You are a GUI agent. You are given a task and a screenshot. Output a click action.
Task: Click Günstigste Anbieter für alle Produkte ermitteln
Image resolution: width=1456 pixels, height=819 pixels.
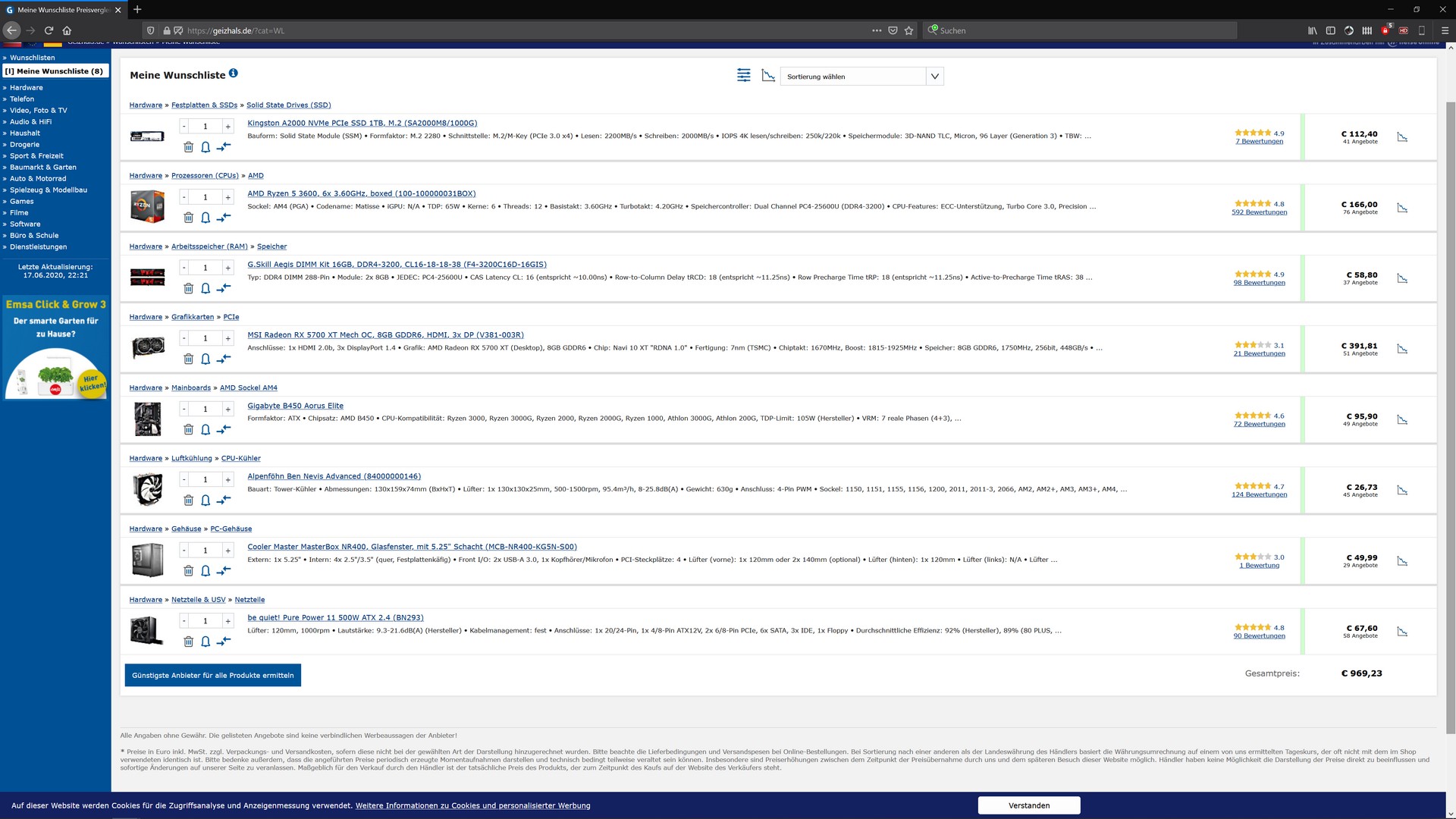(x=212, y=676)
